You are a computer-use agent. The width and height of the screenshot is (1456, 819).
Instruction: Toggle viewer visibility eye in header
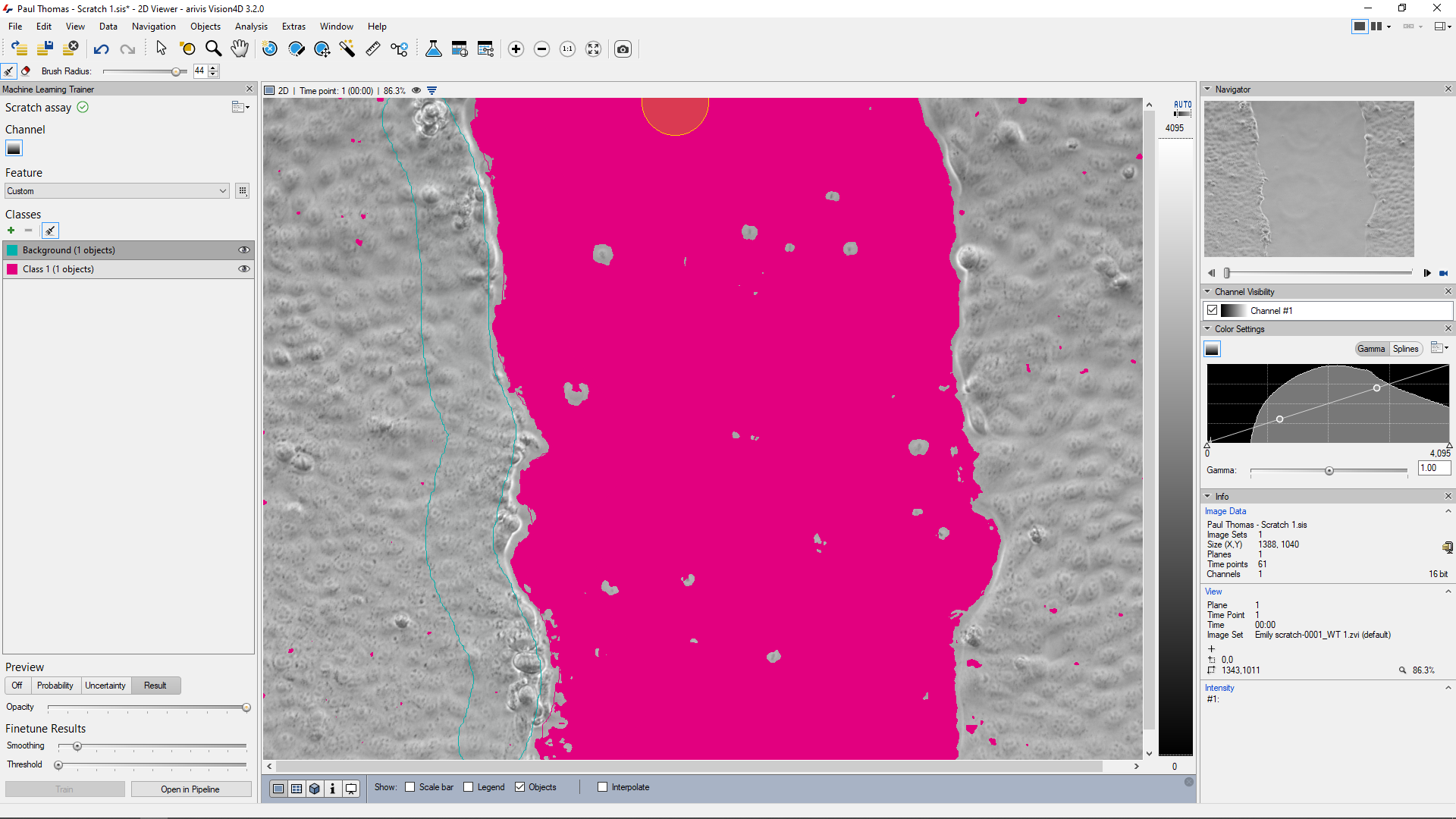[416, 90]
